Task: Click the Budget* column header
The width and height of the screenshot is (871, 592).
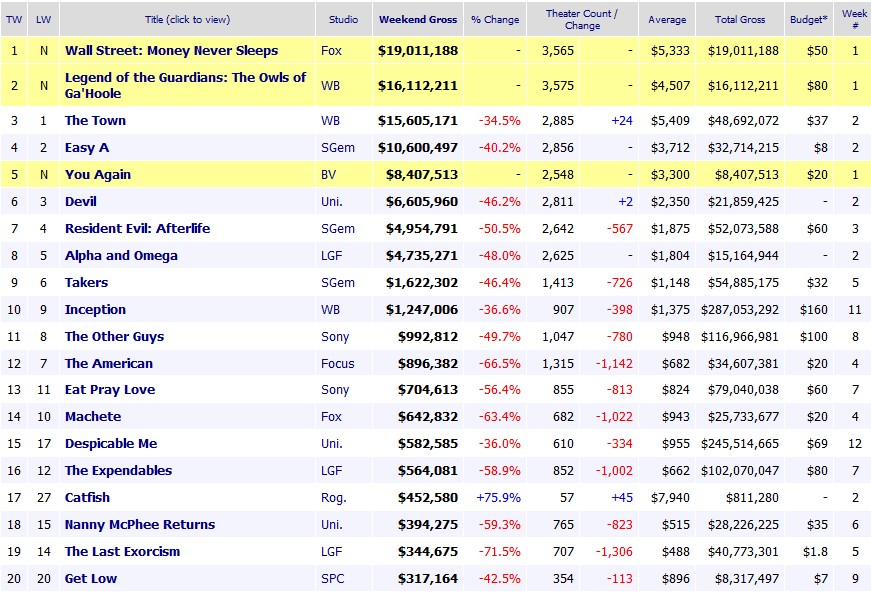Action: (x=809, y=19)
